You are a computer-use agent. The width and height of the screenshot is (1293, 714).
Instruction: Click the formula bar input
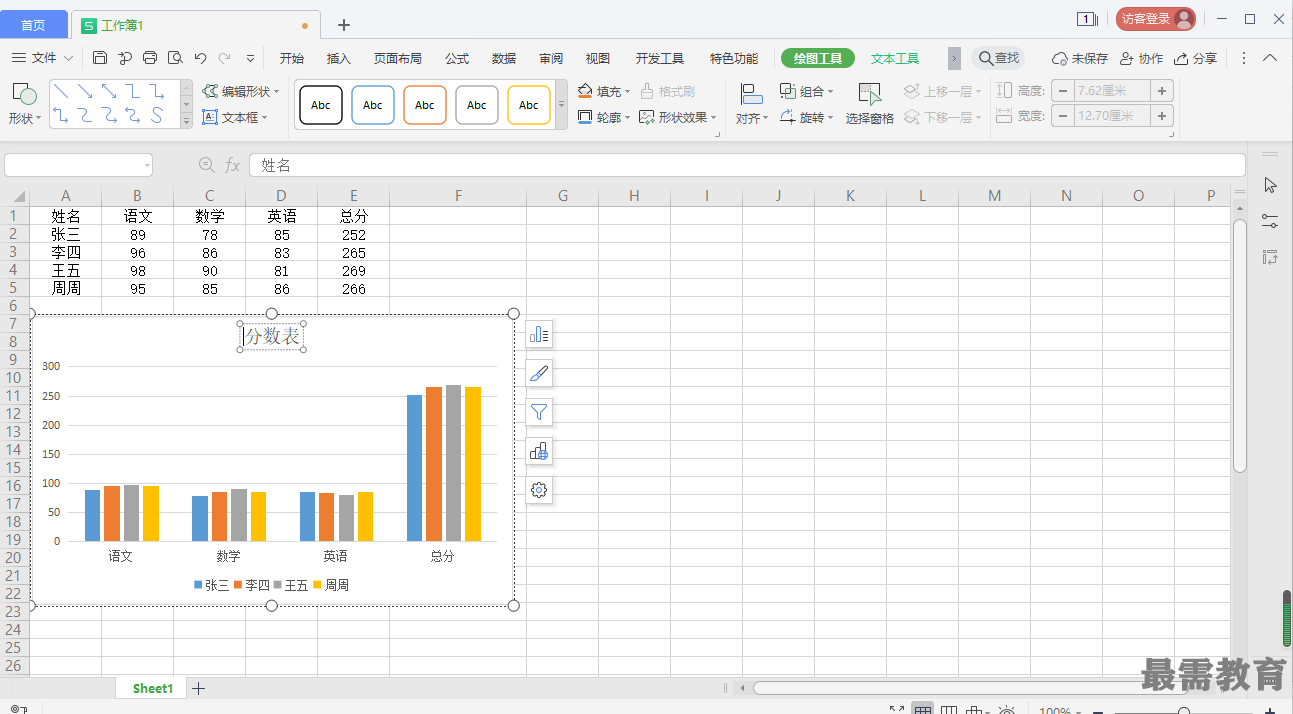(747, 165)
